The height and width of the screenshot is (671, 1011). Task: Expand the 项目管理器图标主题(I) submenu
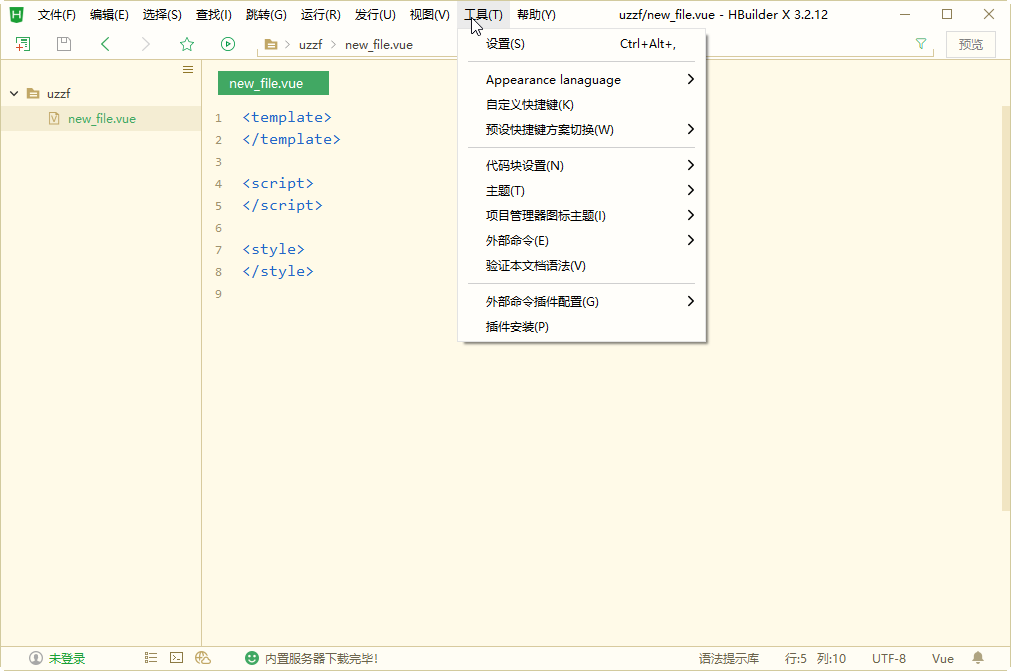tap(581, 215)
